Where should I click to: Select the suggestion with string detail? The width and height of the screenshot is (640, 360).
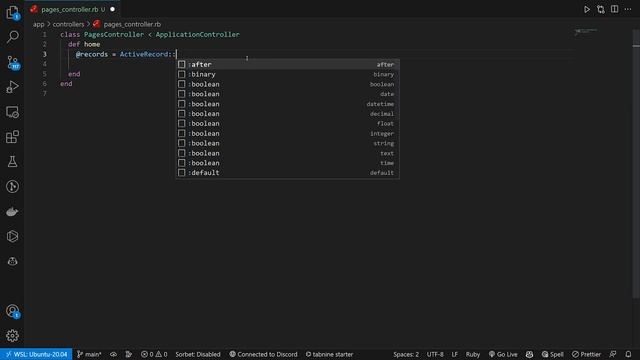(x=287, y=143)
